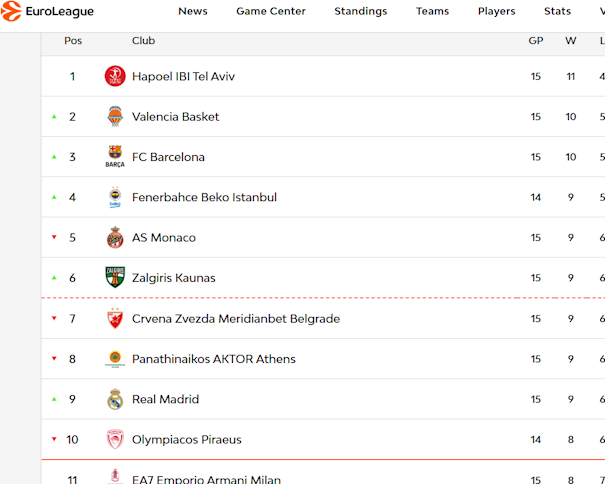This screenshot has width=605, height=484.
Task: Click the FC Barcelona crest icon
Action: click(115, 157)
